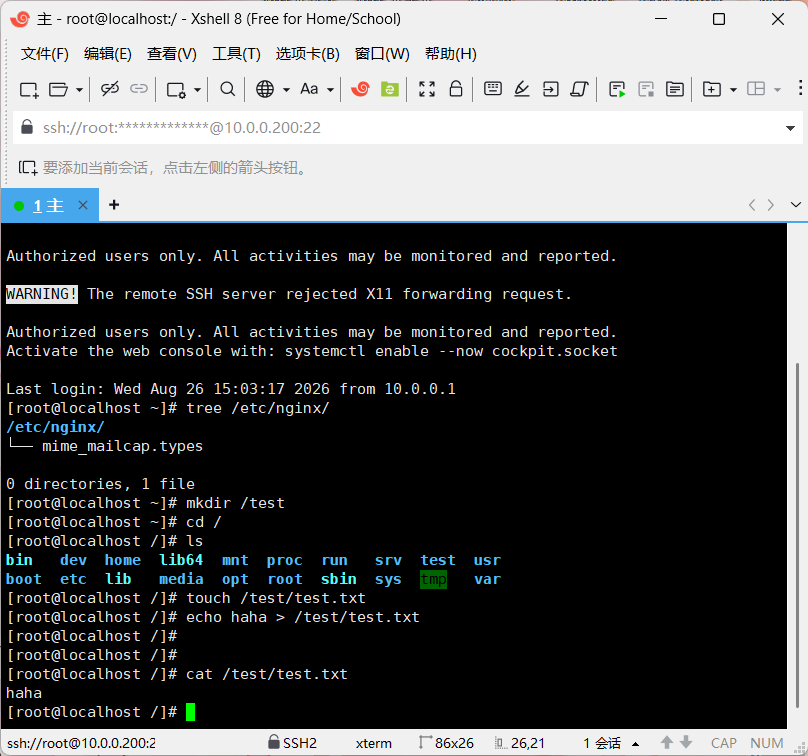Click the globe Encoding icon

tap(265, 89)
